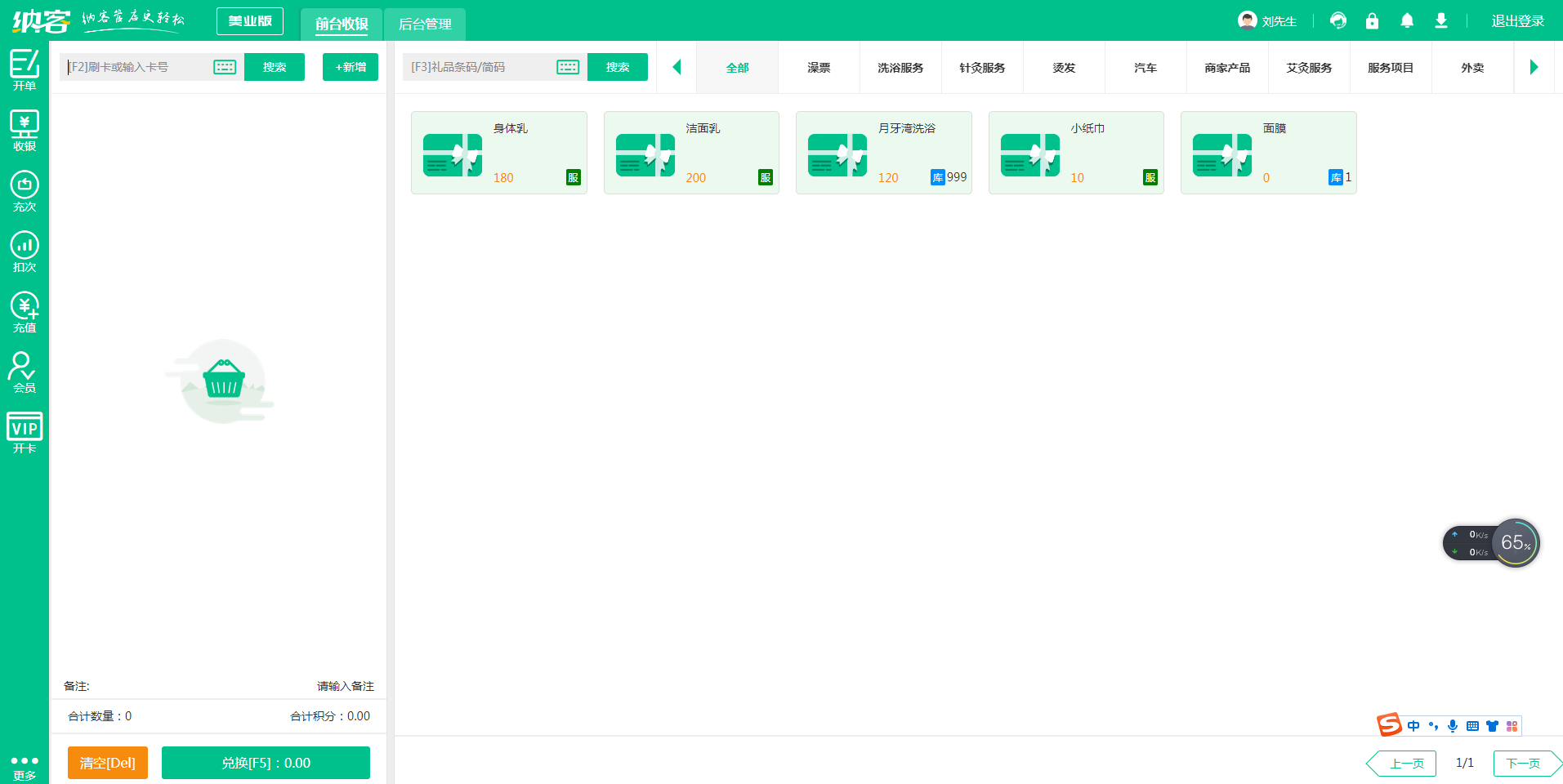
Task: Open the 开单 billing sidebar icon
Action: (25, 69)
